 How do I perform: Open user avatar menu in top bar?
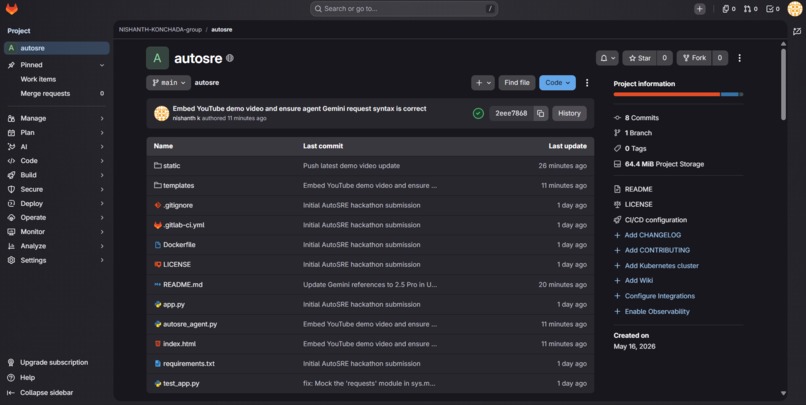point(795,9)
